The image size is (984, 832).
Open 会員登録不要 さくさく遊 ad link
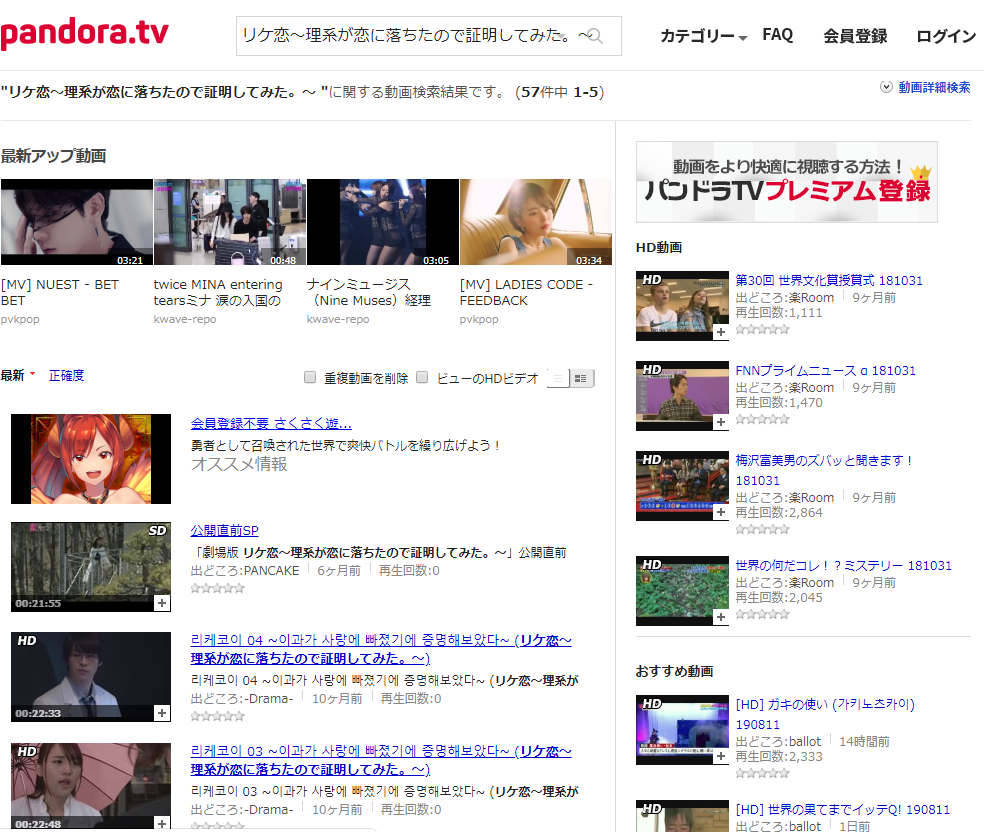[271, 424]
